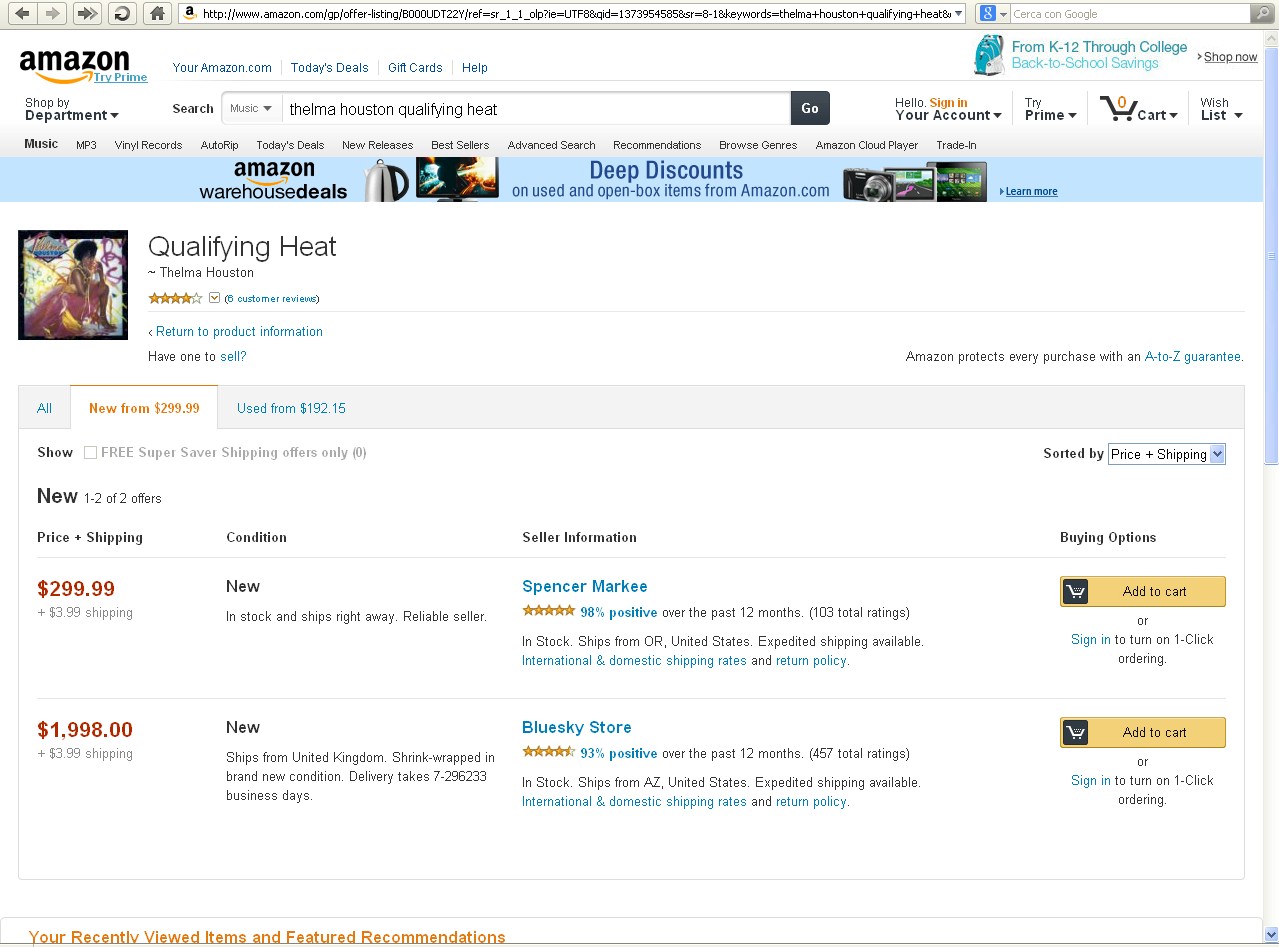This screenshot has height=947, width=1279.
Task: Click Shop now on Back-to-School banner
Action: [x=1230, y=57]
